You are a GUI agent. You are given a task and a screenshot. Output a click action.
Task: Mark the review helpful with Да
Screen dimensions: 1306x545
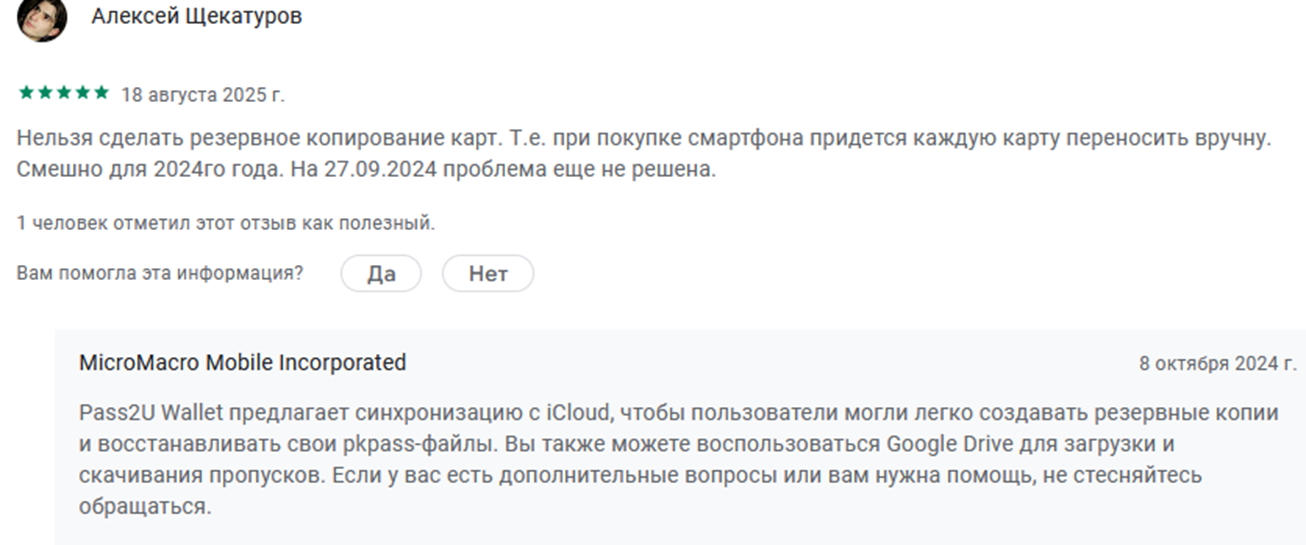381,274
